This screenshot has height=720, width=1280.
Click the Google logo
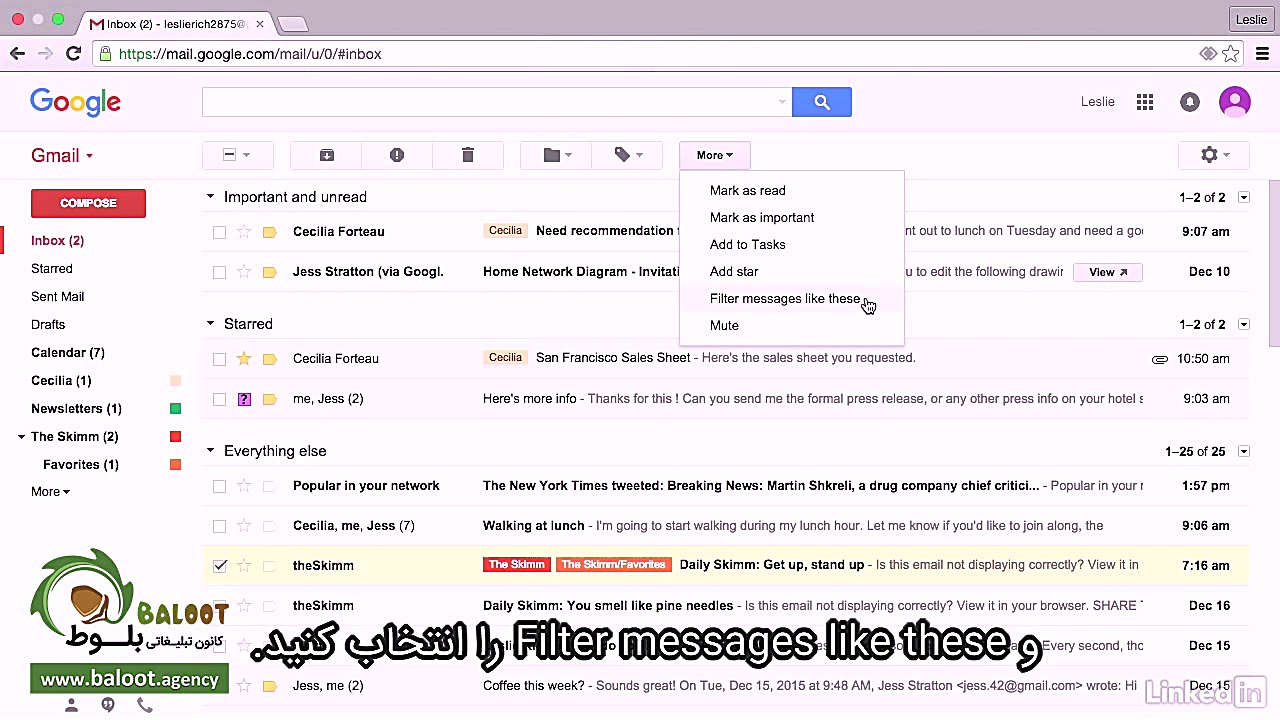(75, 102)
